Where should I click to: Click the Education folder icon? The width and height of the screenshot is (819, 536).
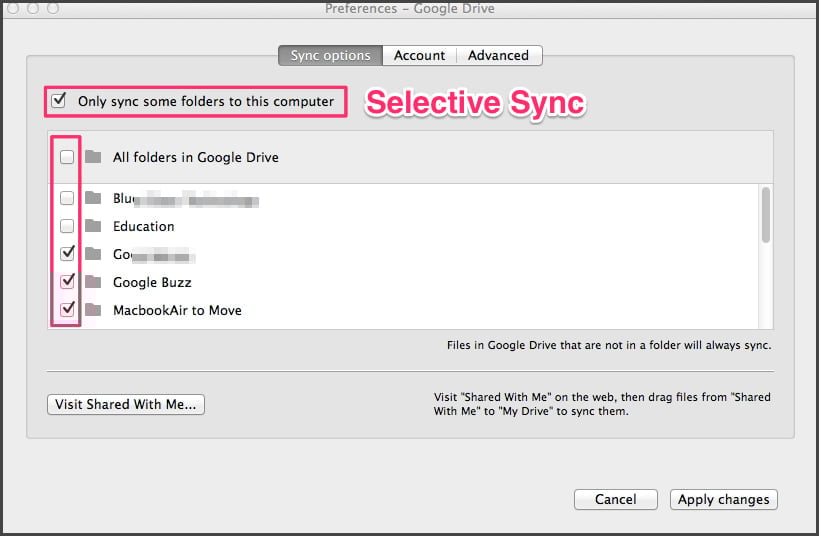(93, 226)
